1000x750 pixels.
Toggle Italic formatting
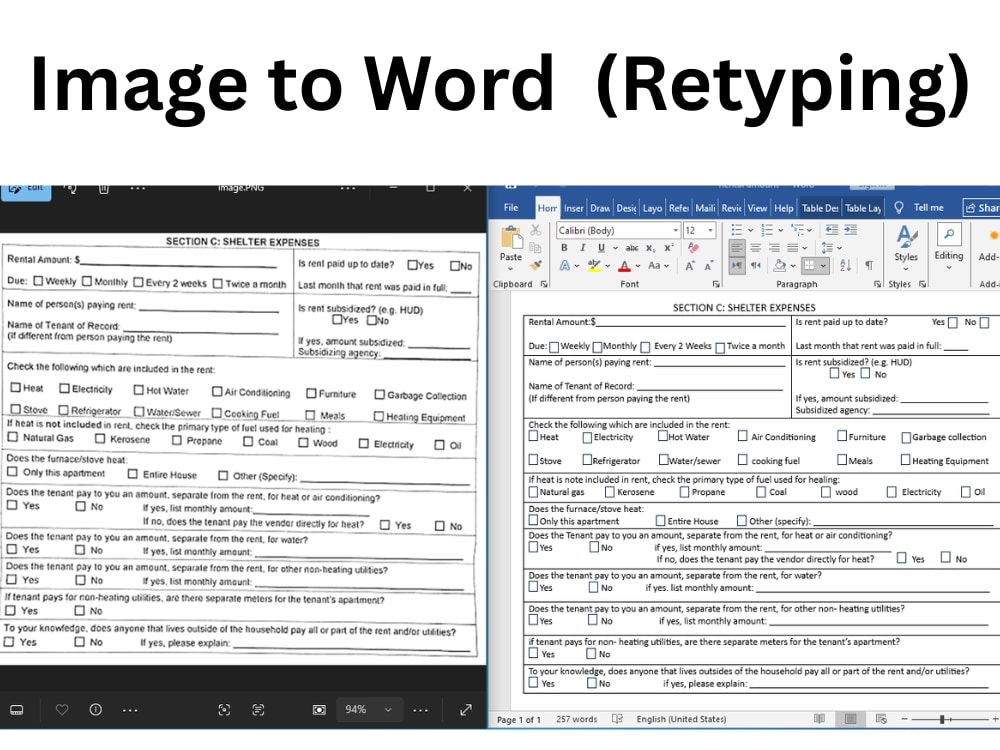pos(582,247)
